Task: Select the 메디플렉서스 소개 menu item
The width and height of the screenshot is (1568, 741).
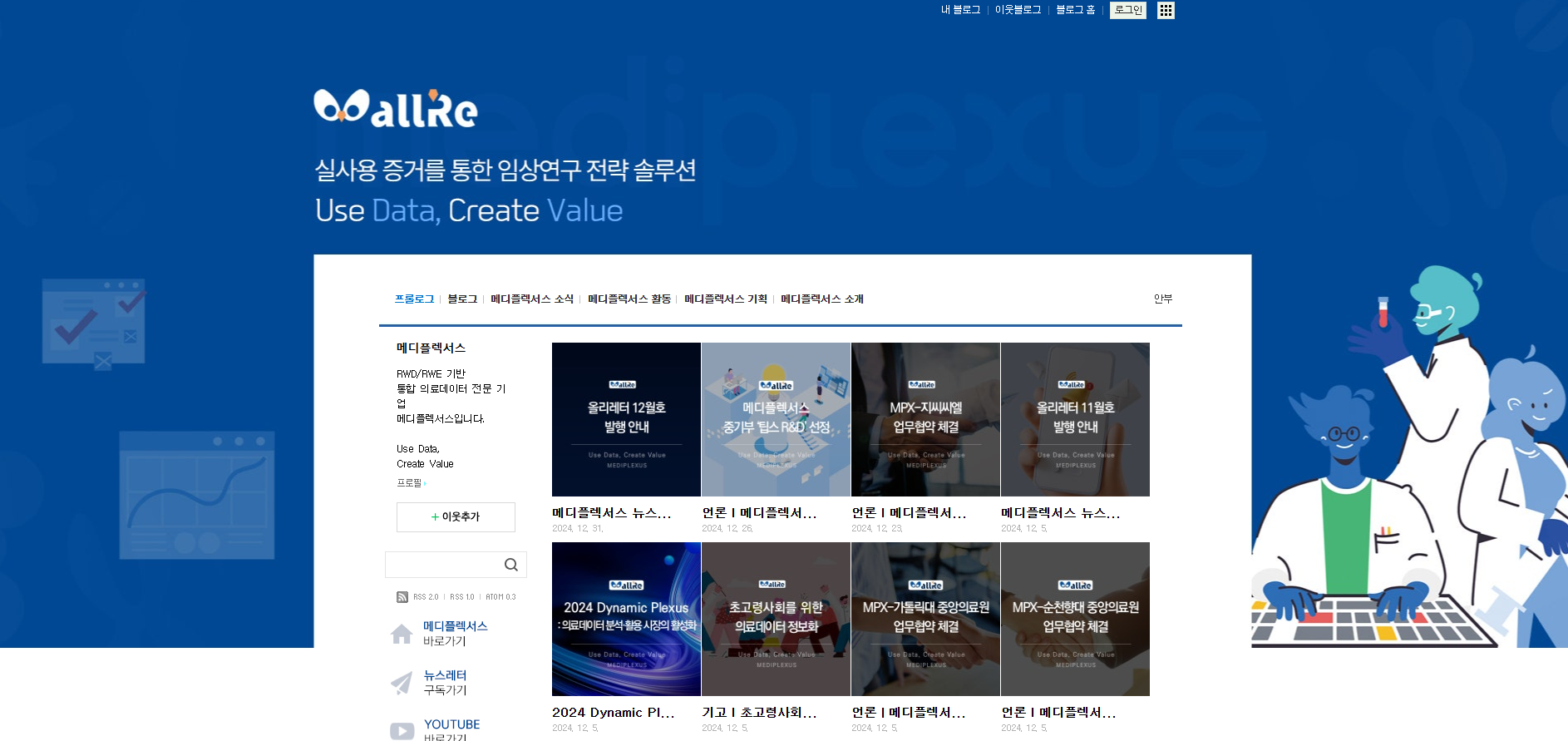Action: pyautogui.click(x=821, y=299)
